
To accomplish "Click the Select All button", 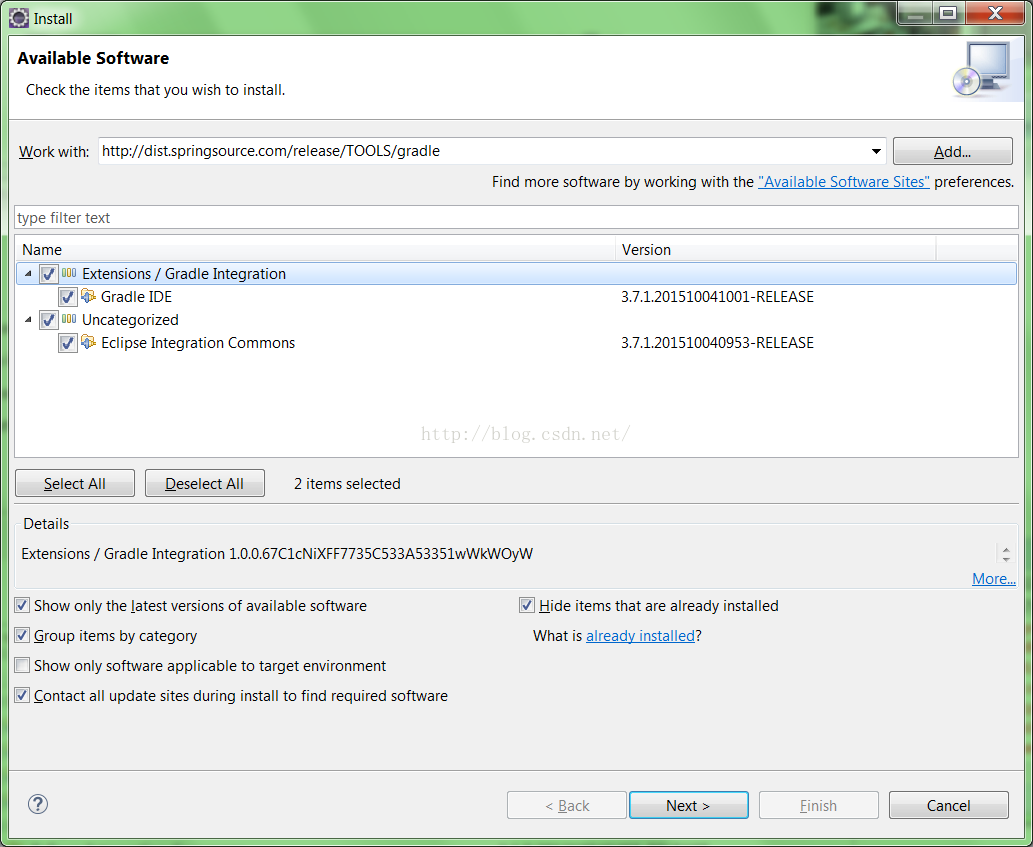I will tap(74, 483).
